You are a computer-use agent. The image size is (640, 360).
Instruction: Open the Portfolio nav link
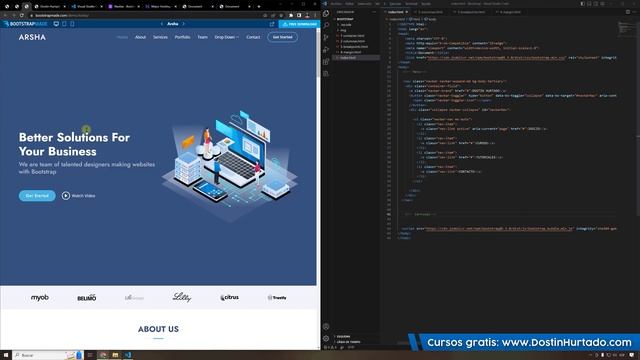182,37
